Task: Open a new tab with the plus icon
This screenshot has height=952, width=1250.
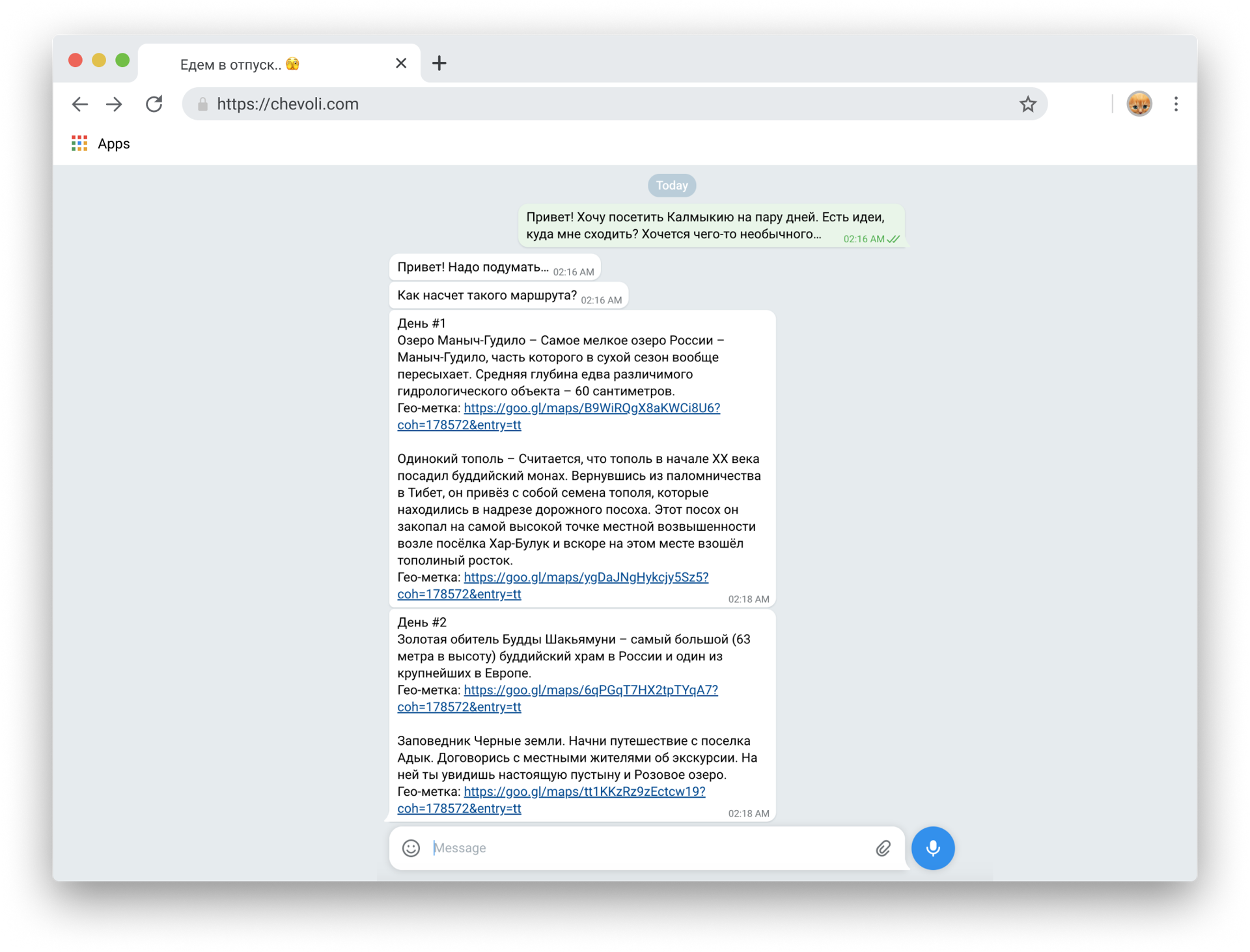Action: [439, 63]
